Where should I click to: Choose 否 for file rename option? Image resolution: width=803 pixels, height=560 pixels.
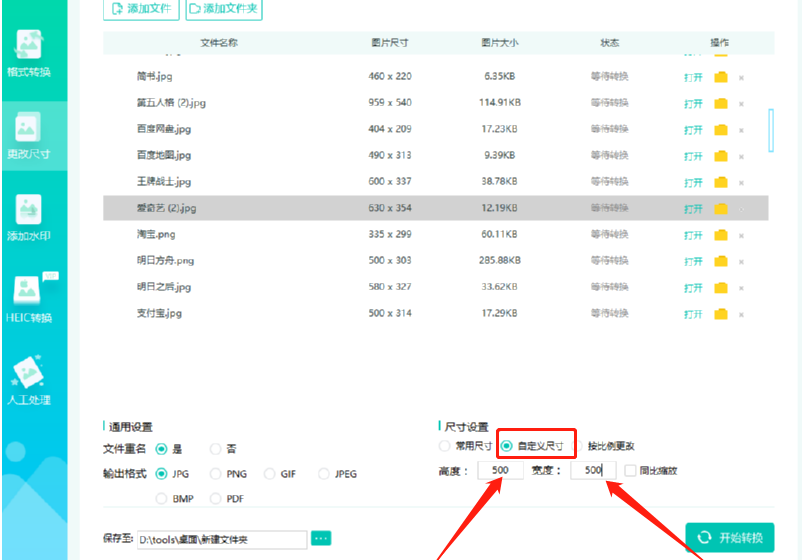[223, 449]
